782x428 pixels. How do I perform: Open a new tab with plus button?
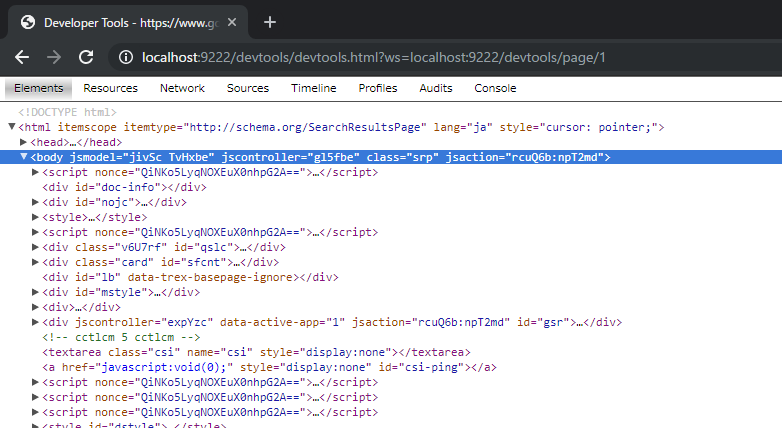tap(270, 22)
